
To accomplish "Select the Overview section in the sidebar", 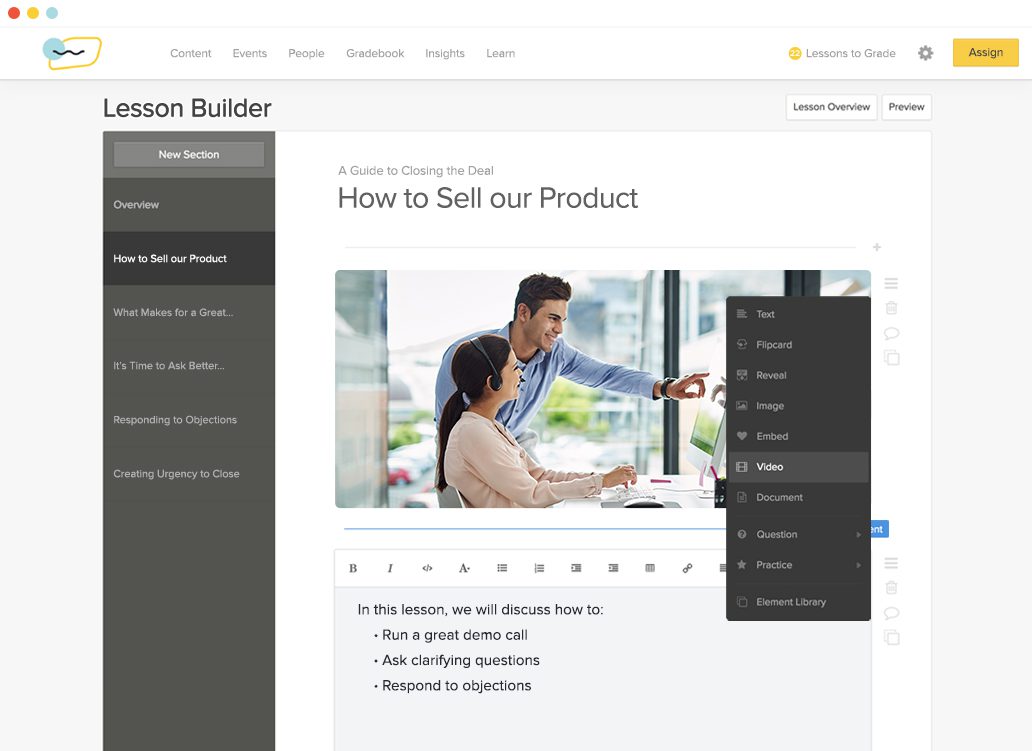I will (x=189, y=205).
